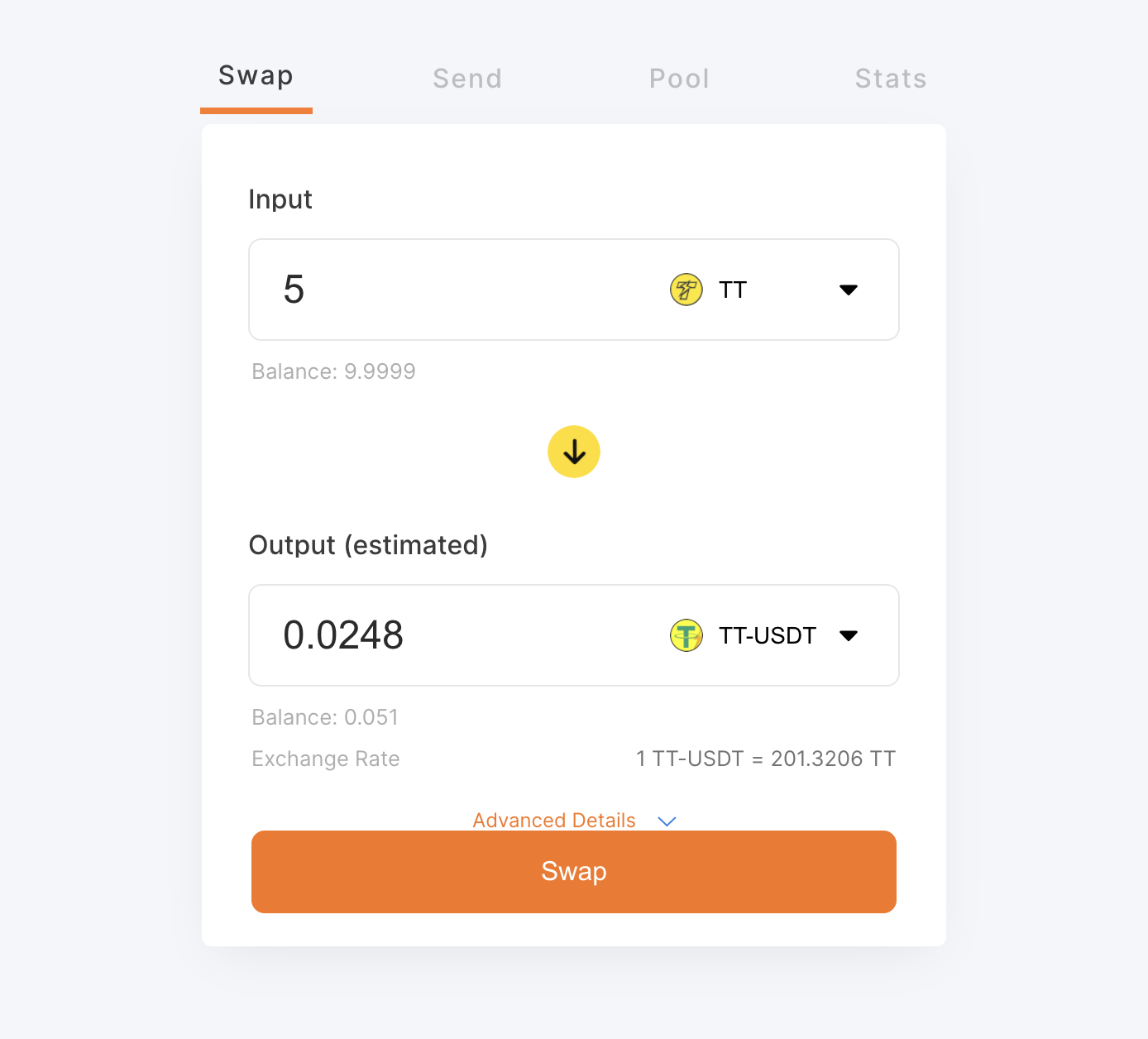Screen dimensions: 1148x1039
Task: Click the input Balance: 9.9999 text
Action: pos(333,371)
